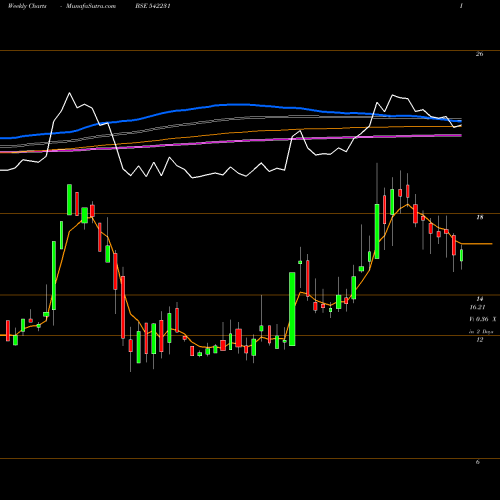
Task: Click the 'BSE 542231' symbol text
Action: (x=153, y=6)
